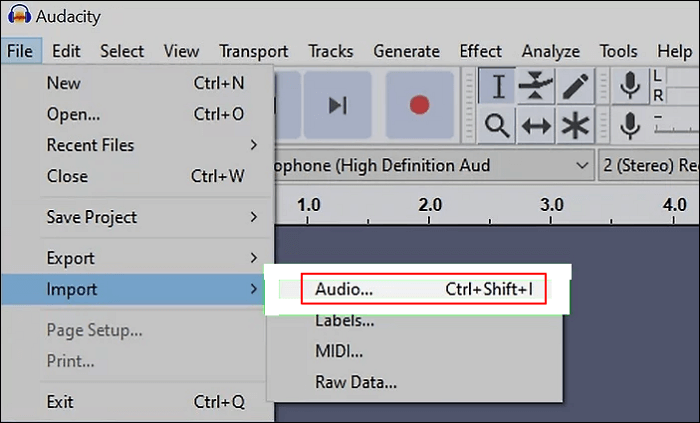Screen dimensions: 700x423
Task: Click the recording meter microphone icon
Action: tap(629, 86)
